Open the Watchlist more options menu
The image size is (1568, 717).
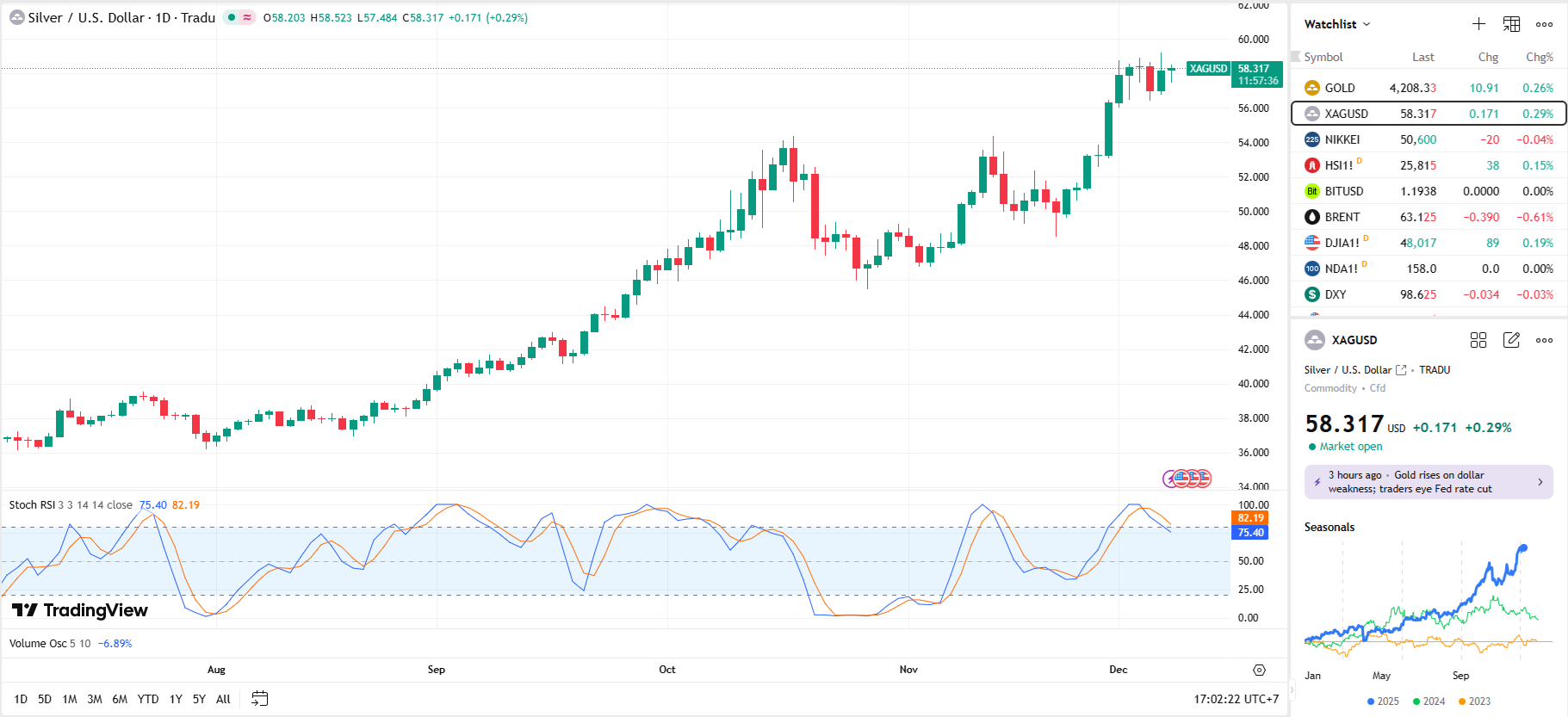point(1544,24)
